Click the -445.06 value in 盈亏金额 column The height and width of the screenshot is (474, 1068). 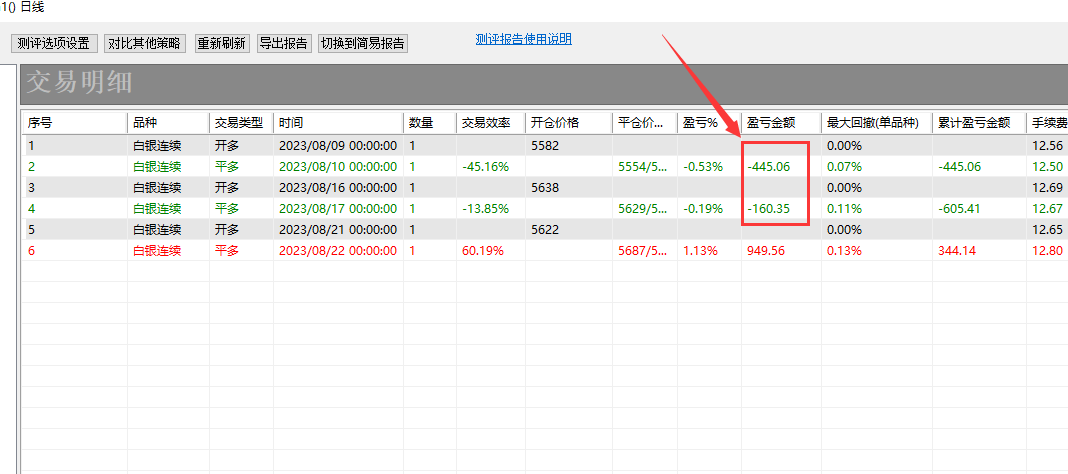[768, 167]
